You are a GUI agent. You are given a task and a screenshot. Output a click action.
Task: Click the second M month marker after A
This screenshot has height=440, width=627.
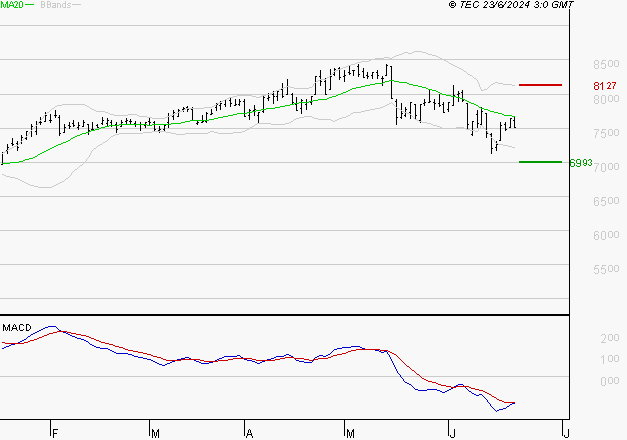(x=350, y=434)
